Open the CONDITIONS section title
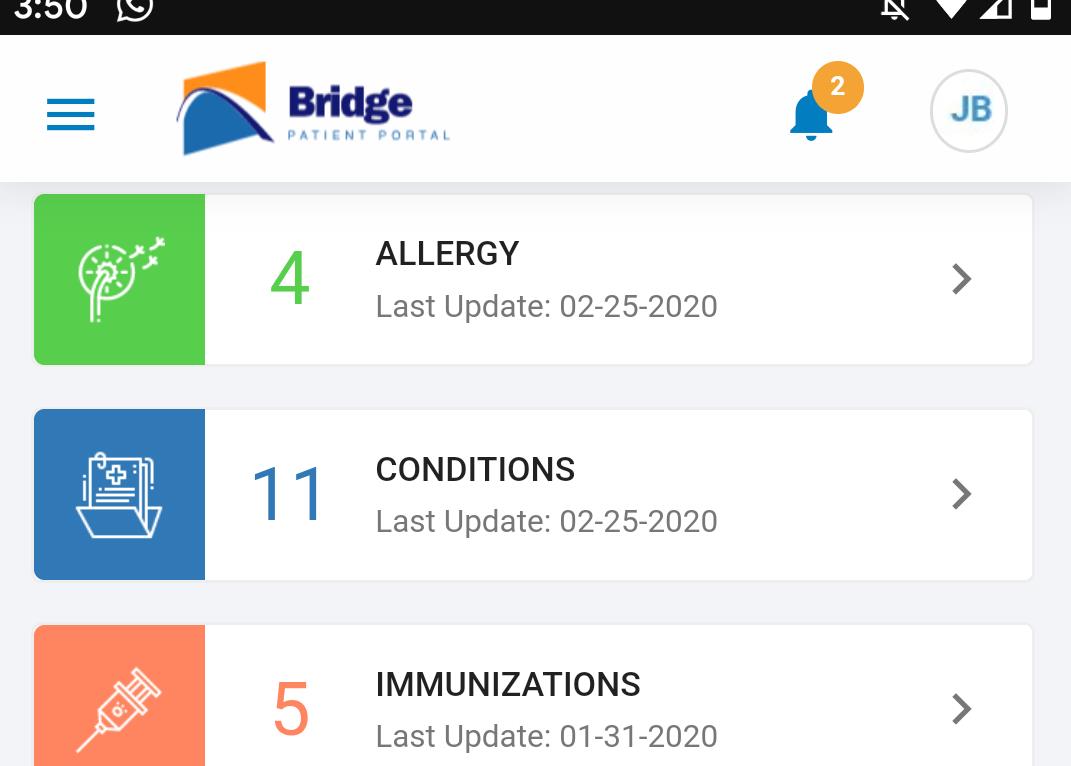The image size is (1071, 766). click(x=475, y=469)
